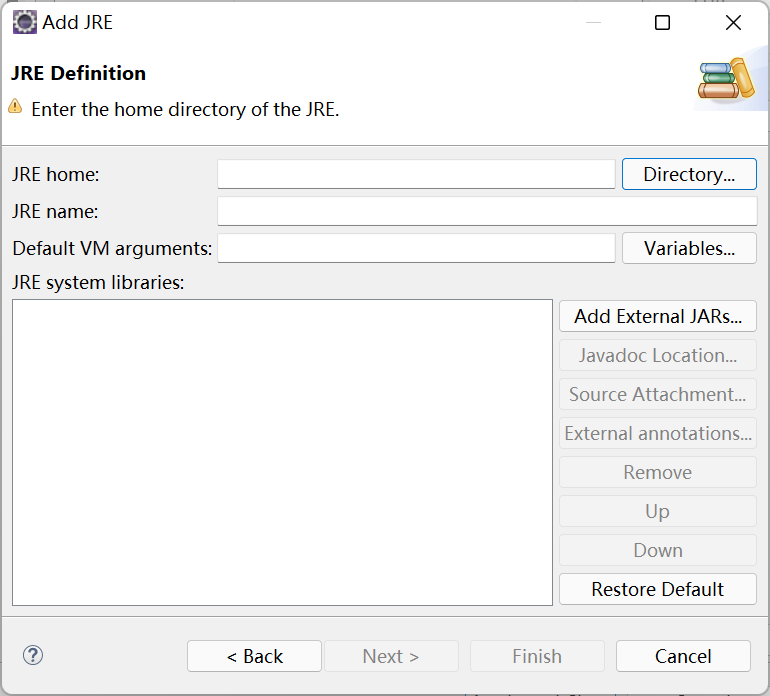
Task: Go back with the Back button
Action: tap(254, 656)
